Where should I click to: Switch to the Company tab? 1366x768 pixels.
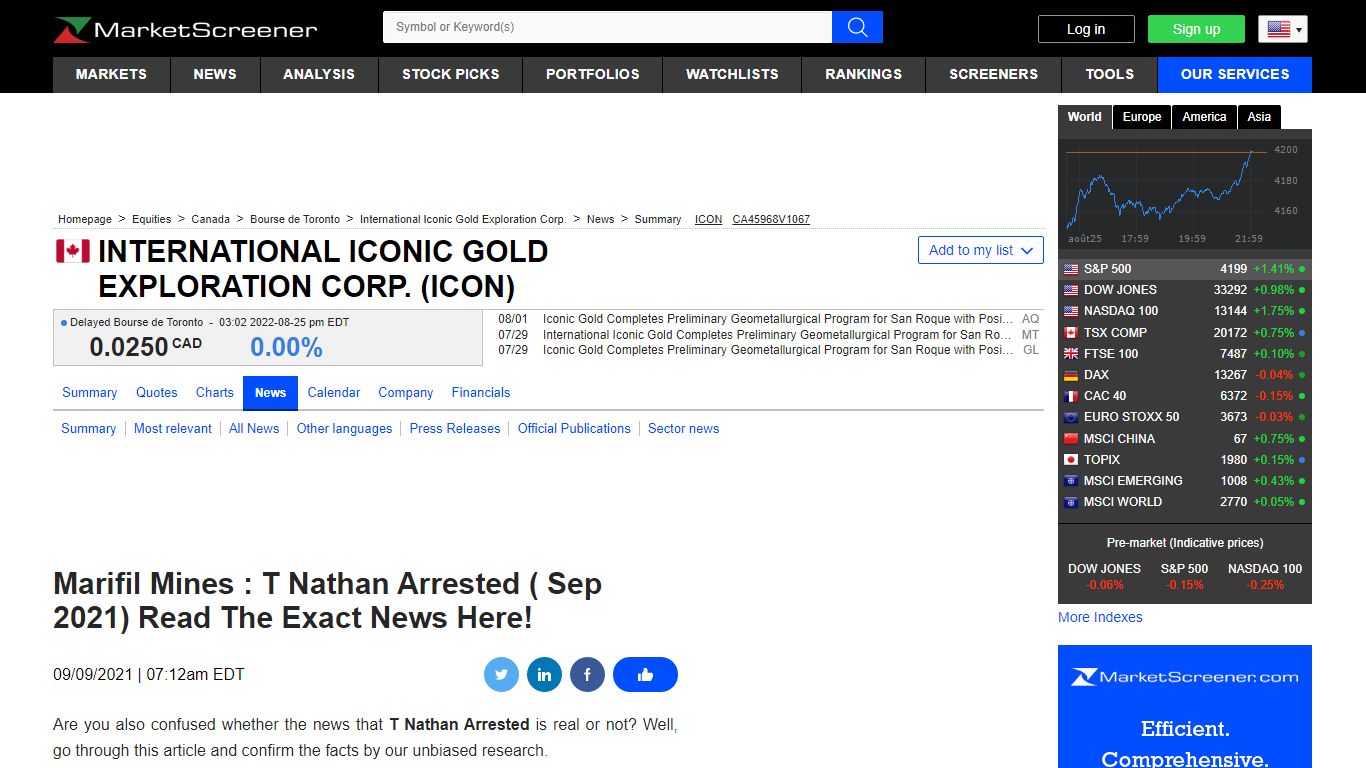(x=406, y=393)
